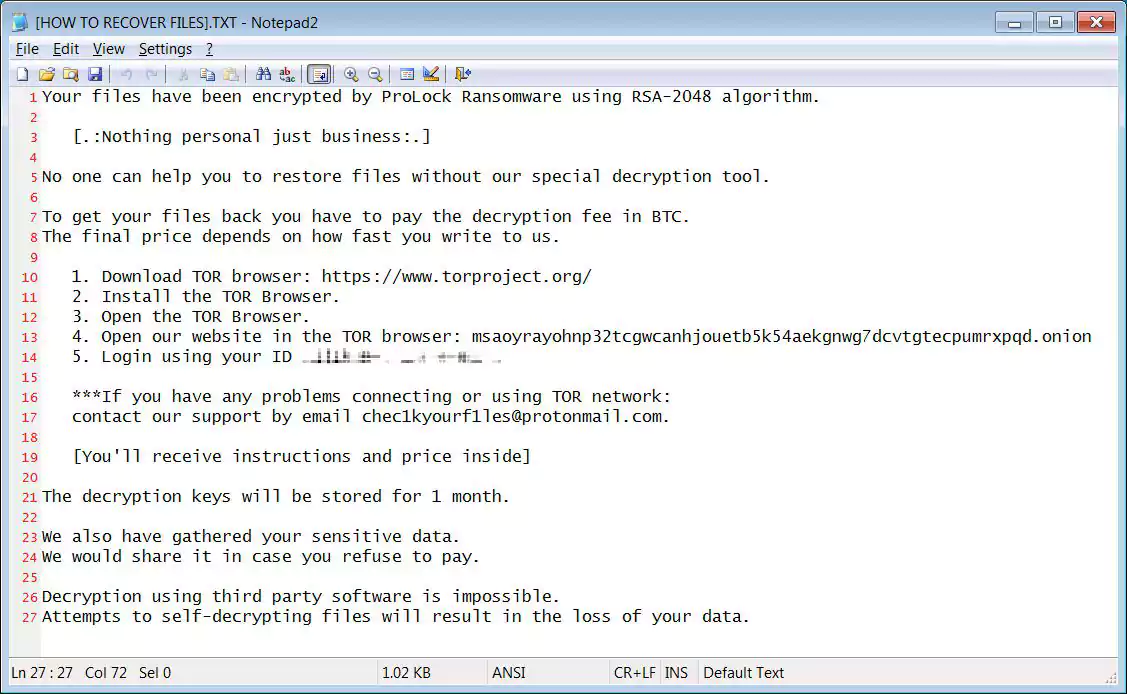Click 'special decryption tool' on line 5

click(646, 177)
